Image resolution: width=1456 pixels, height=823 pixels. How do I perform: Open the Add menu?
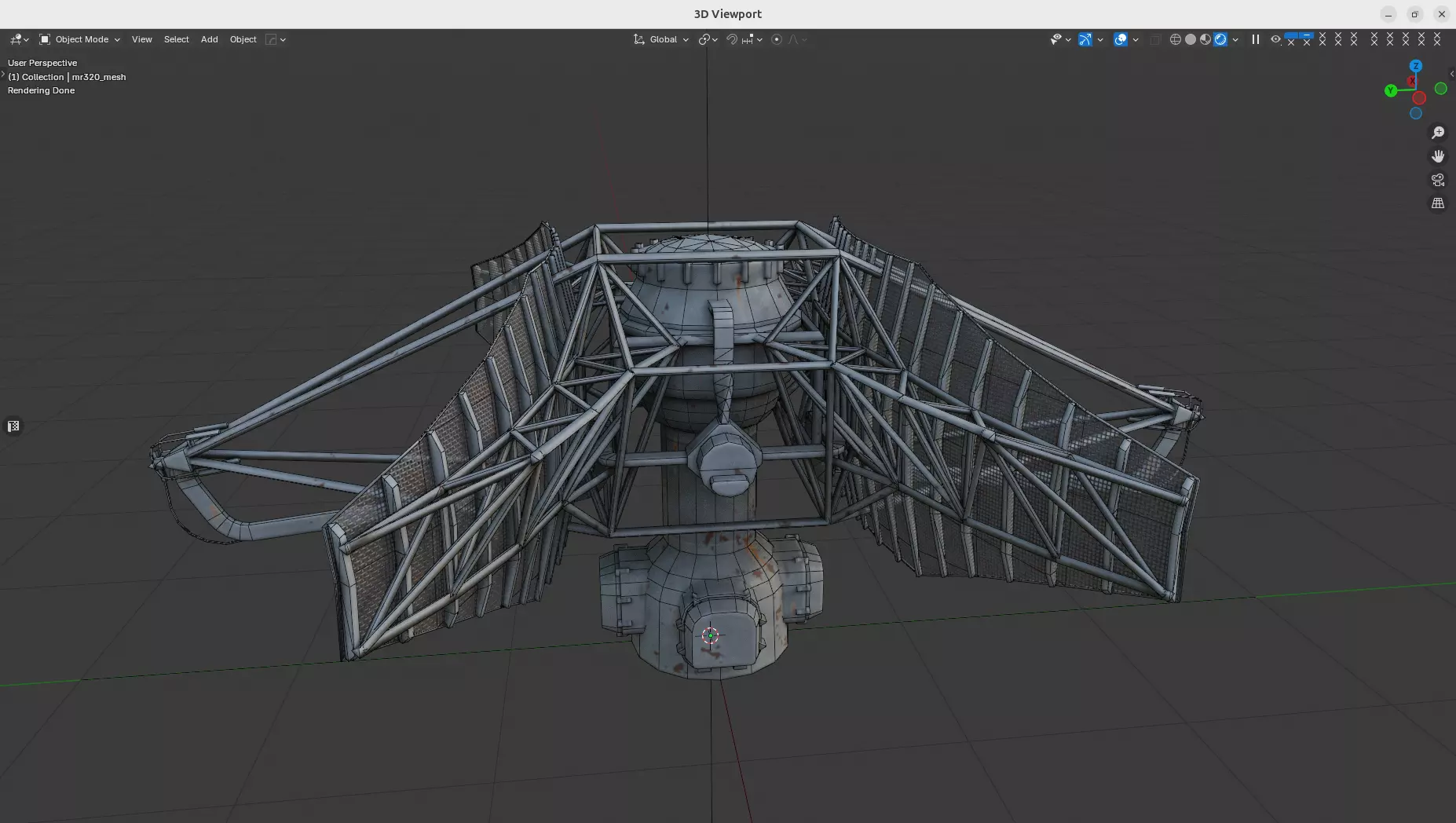[209, 39]
